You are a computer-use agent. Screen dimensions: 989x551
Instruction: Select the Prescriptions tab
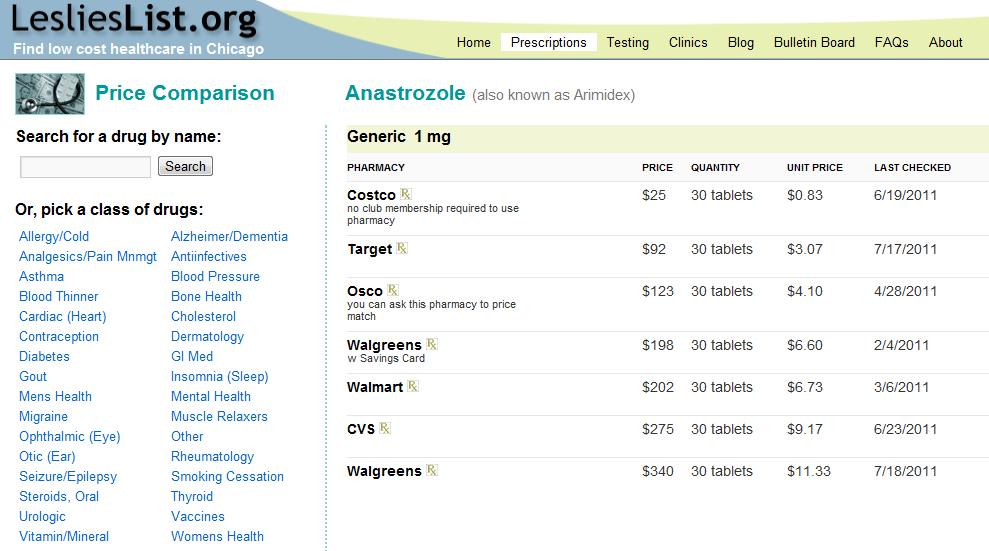549,42
